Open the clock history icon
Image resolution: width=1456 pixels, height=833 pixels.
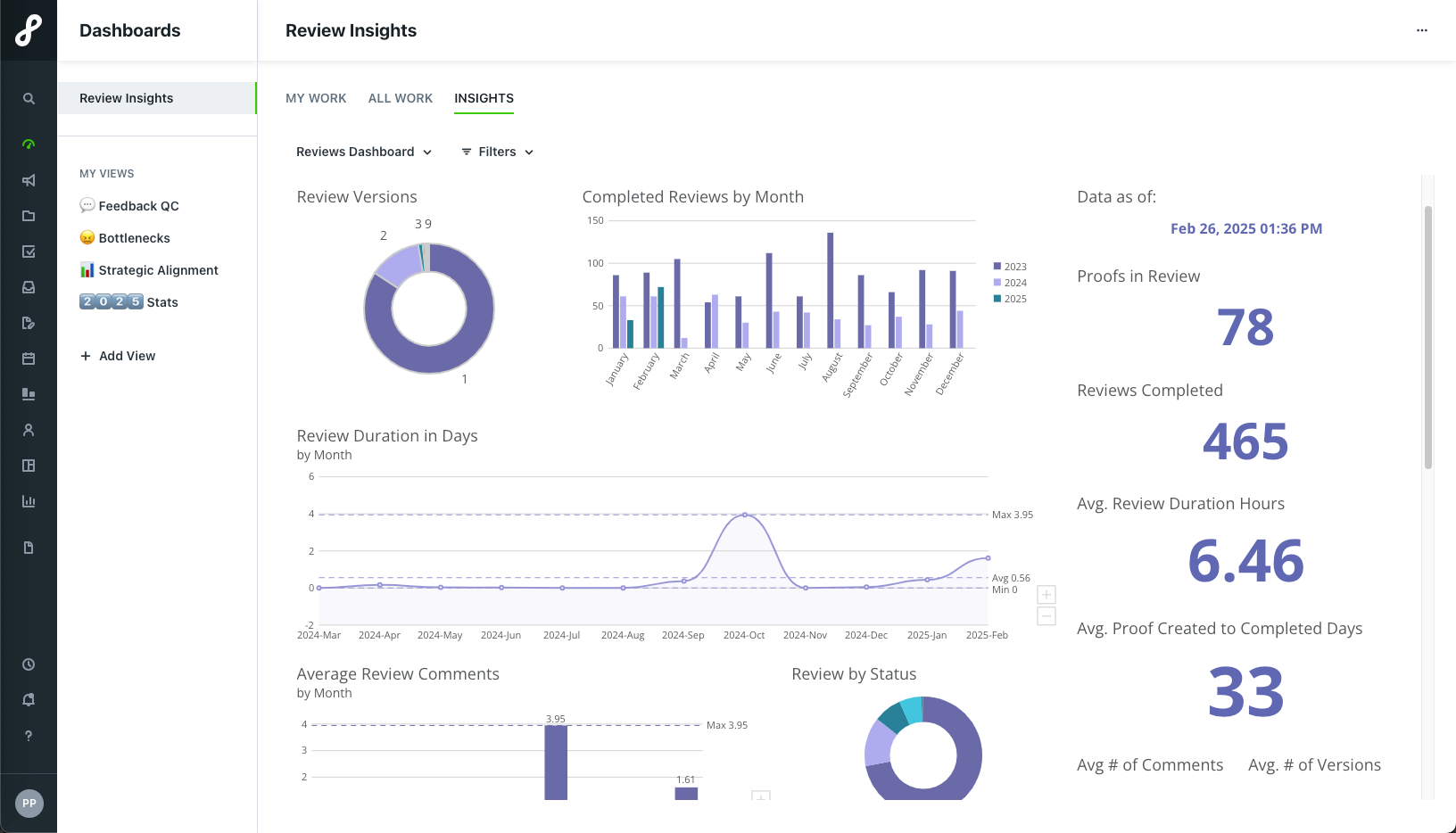pos(29,664)
